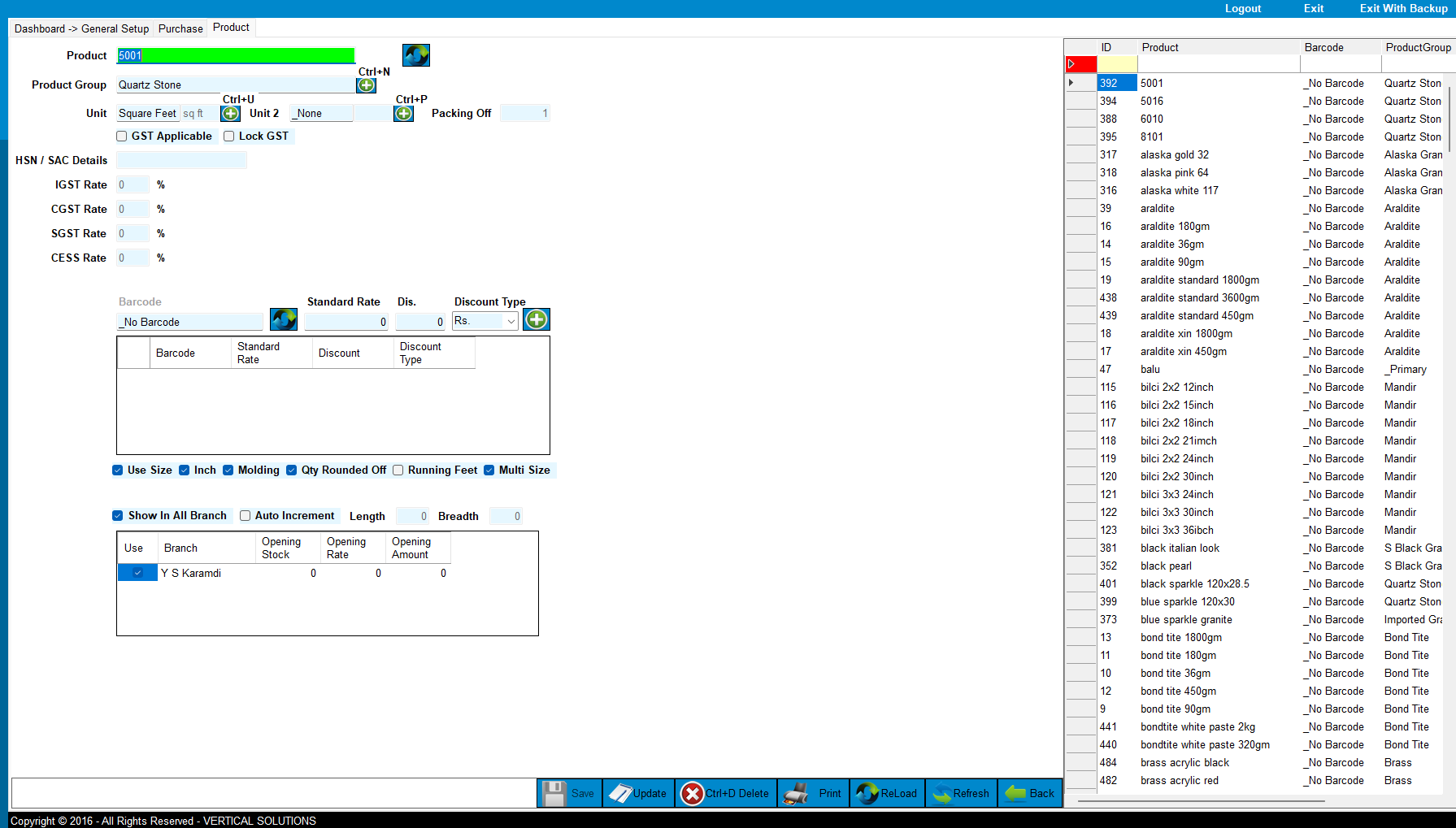Click the globe icon beside the Barcode field
The height and width of the screenshot is (828, 1456).
284,319
